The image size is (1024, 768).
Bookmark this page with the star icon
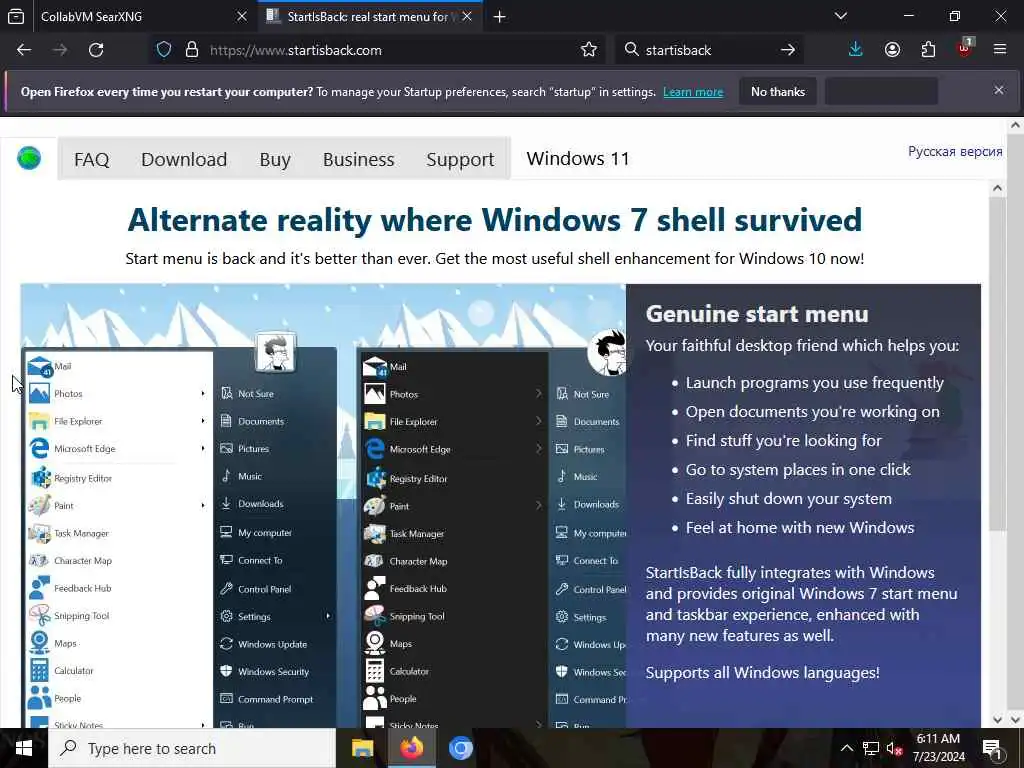pyautogui.click(x=588, y=50)
